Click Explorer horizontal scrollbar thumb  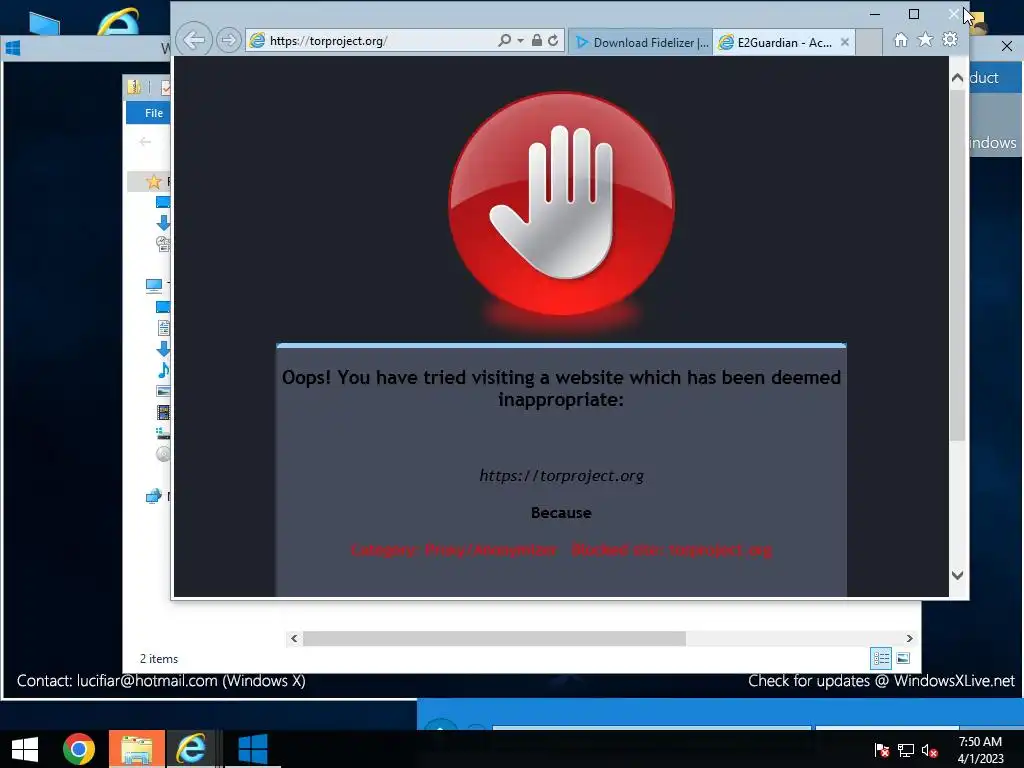pyautogui.click(x=494, y=638)
